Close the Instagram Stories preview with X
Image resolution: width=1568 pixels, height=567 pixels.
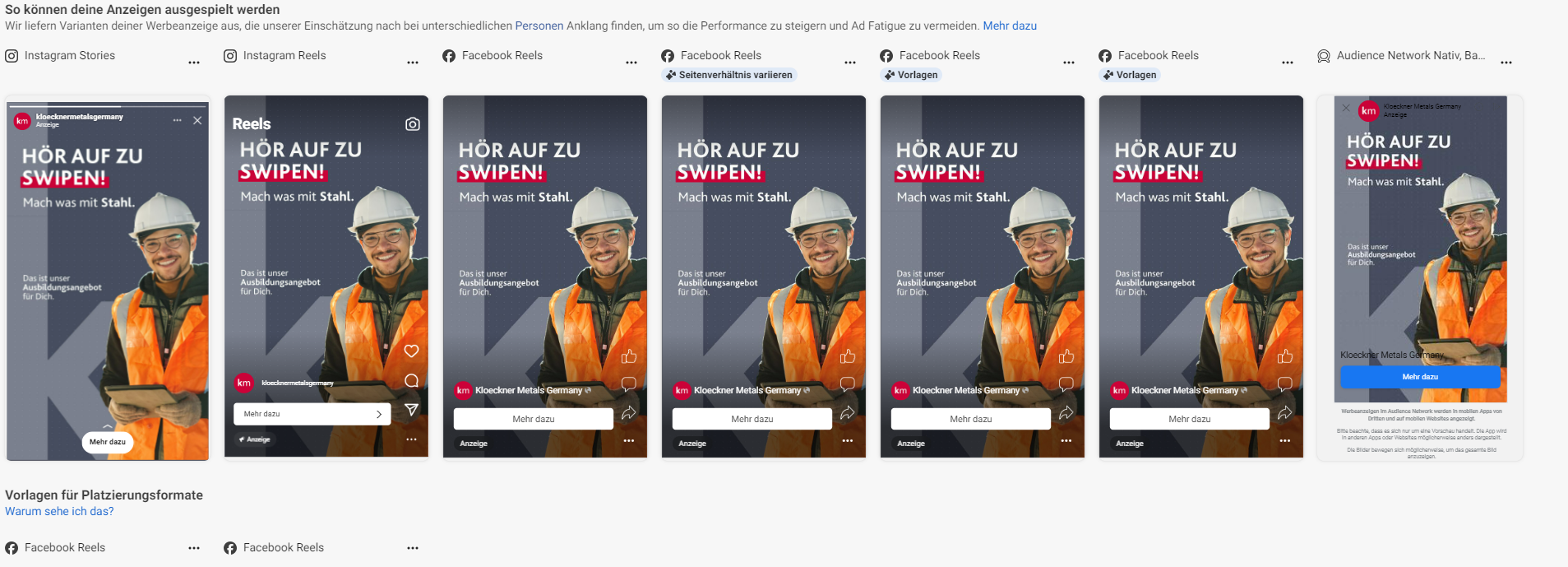pos(197,120)
